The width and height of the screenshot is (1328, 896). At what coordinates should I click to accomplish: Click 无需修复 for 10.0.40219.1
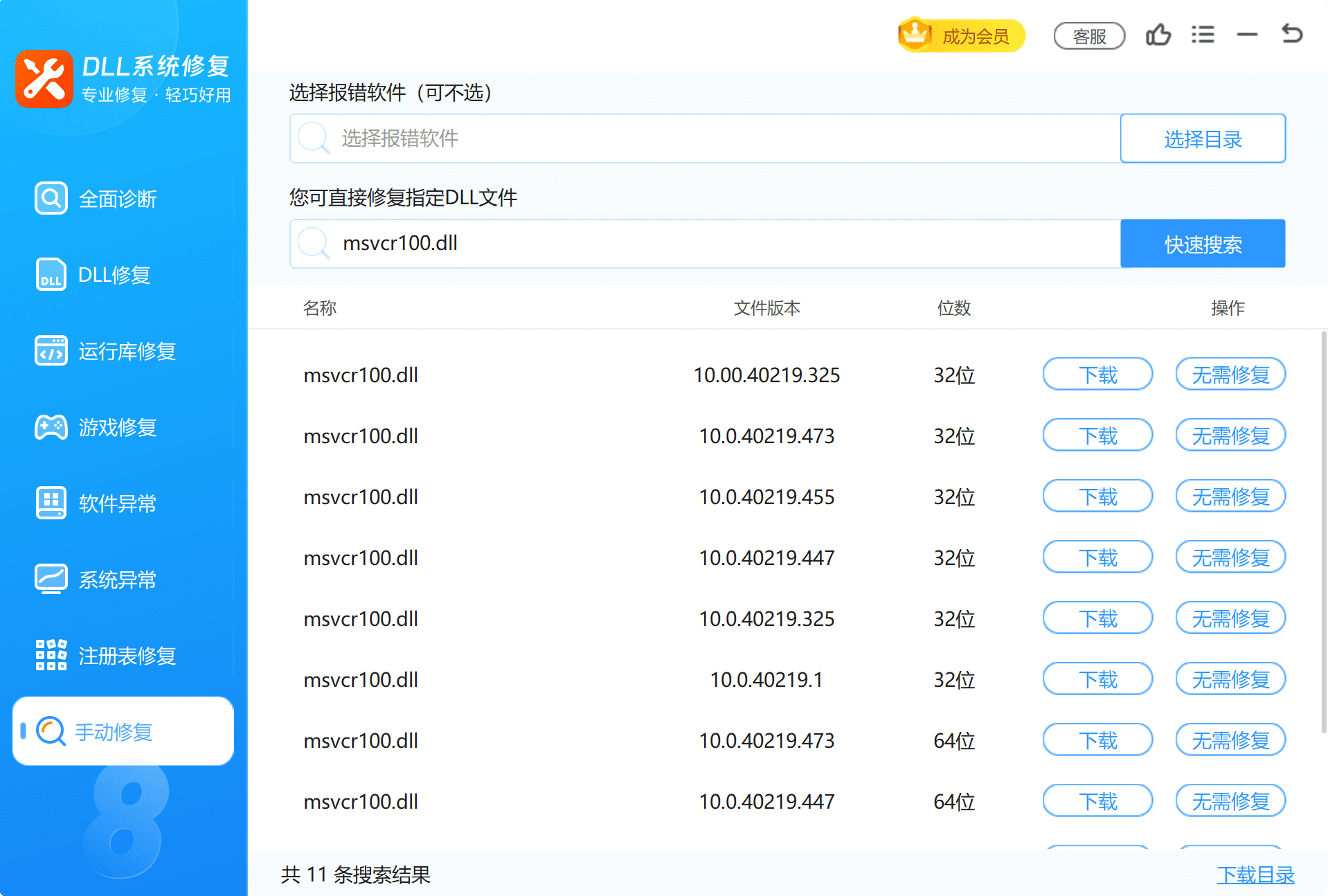[1230, 679]
